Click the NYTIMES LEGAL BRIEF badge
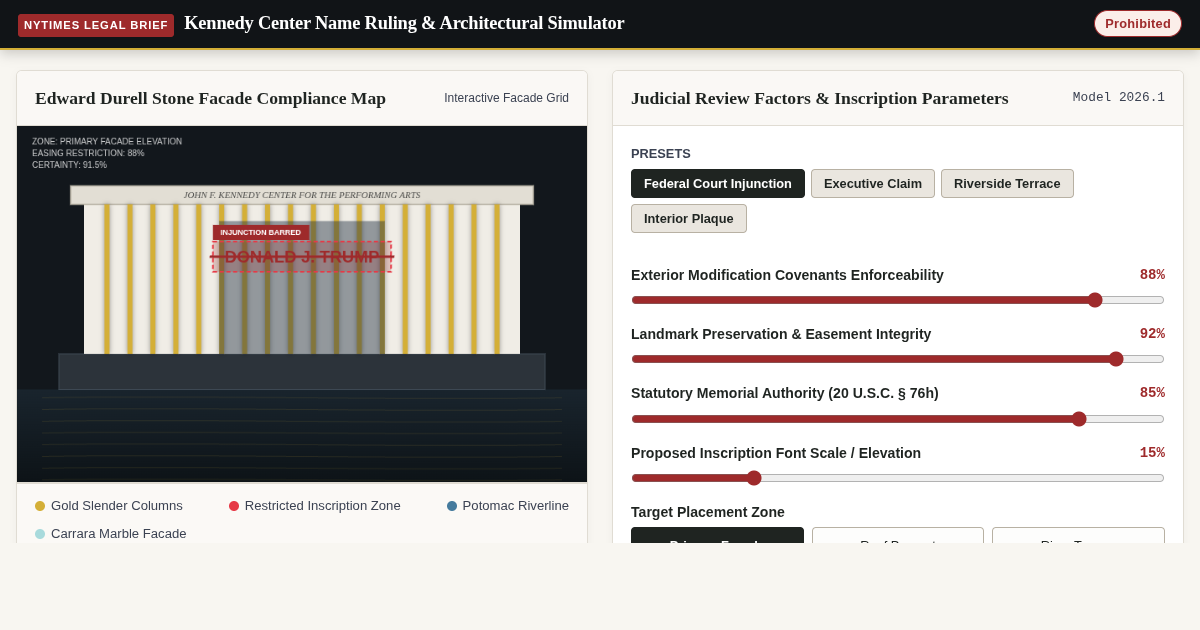 96,25
